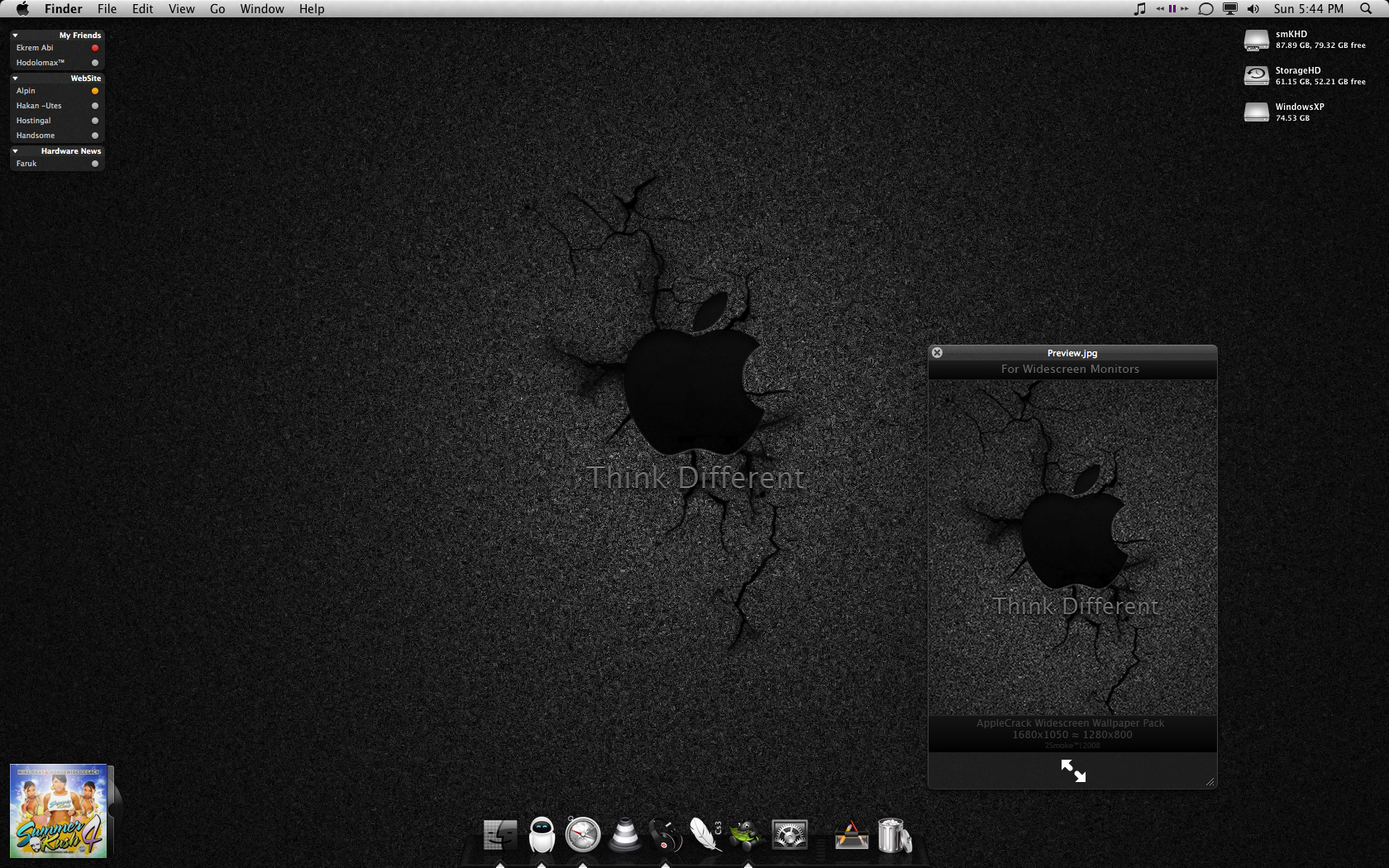Click the Preview.jpg window title bar
This screenshot has width=1389, height=868.
coord(1072,352)
